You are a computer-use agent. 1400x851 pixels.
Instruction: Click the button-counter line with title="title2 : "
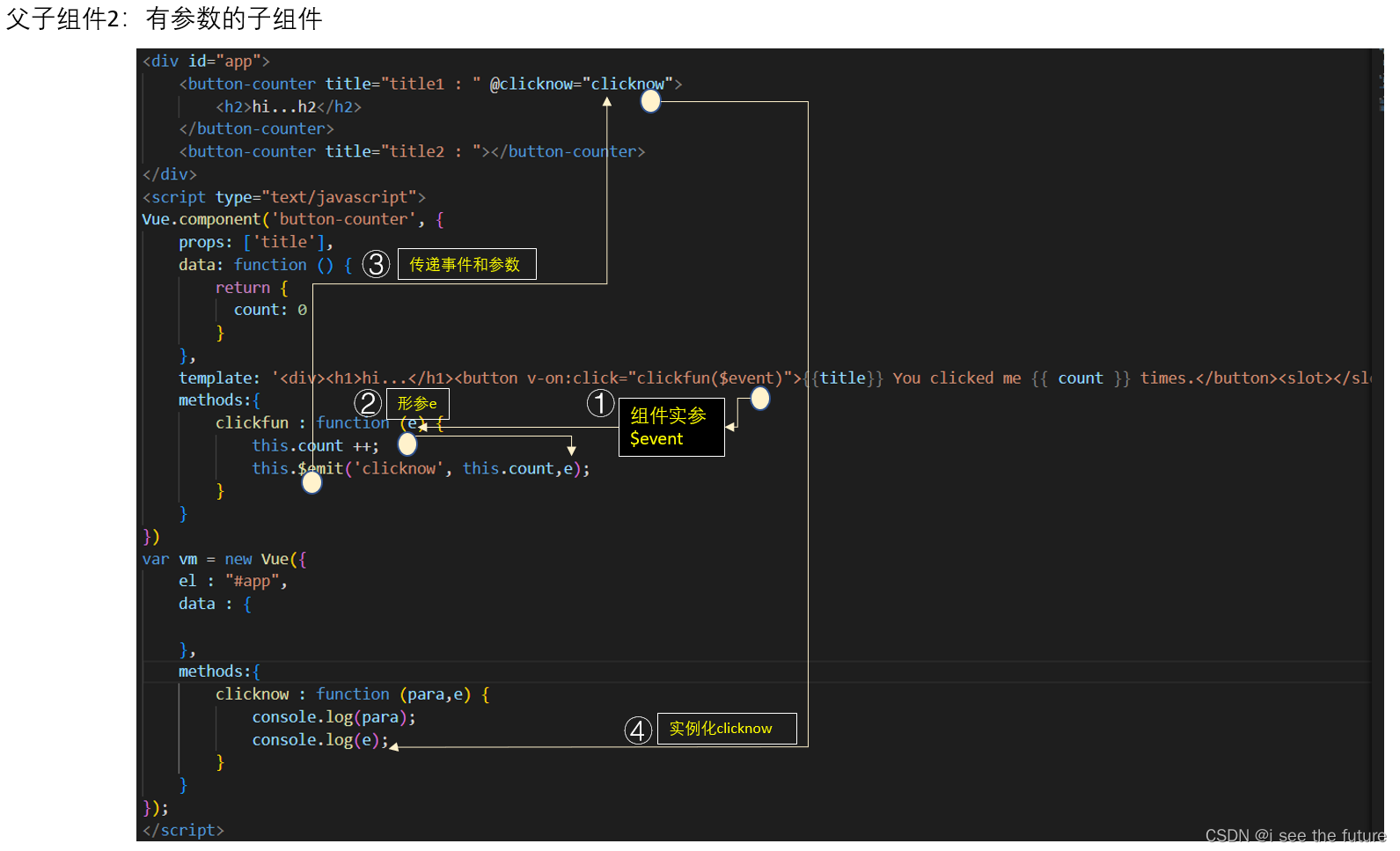pos(412,151)
